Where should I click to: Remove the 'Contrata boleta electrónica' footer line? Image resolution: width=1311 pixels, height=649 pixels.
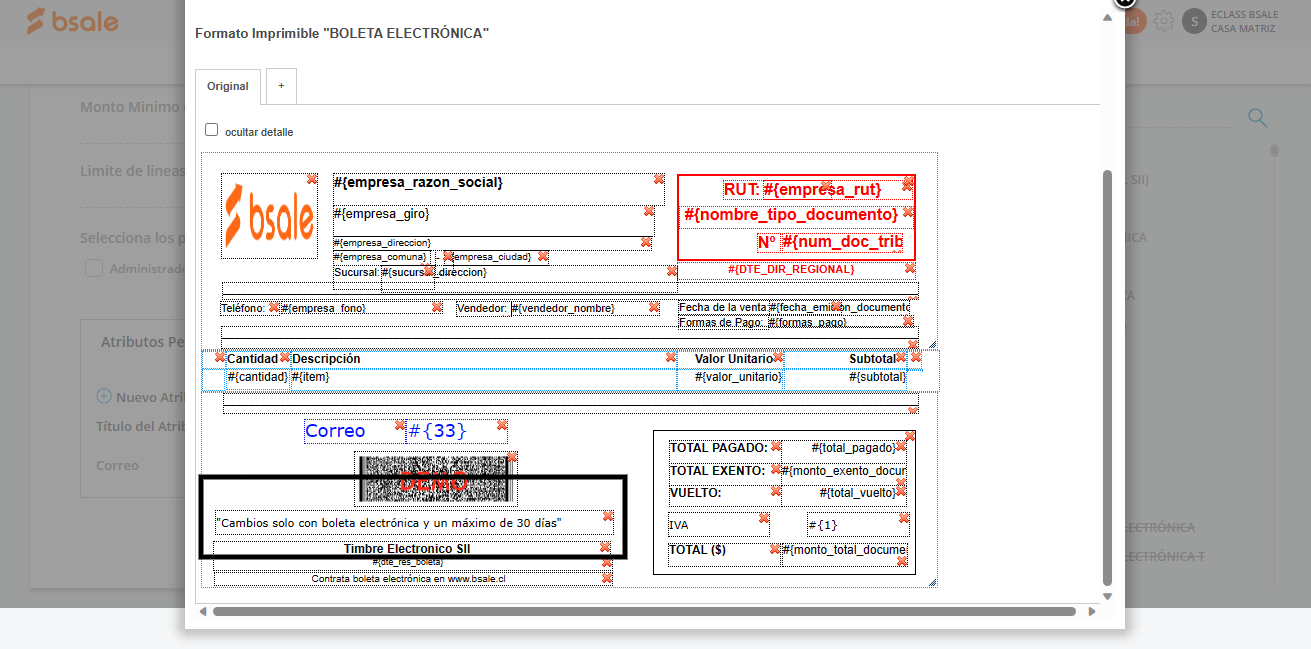click(607, 578)
